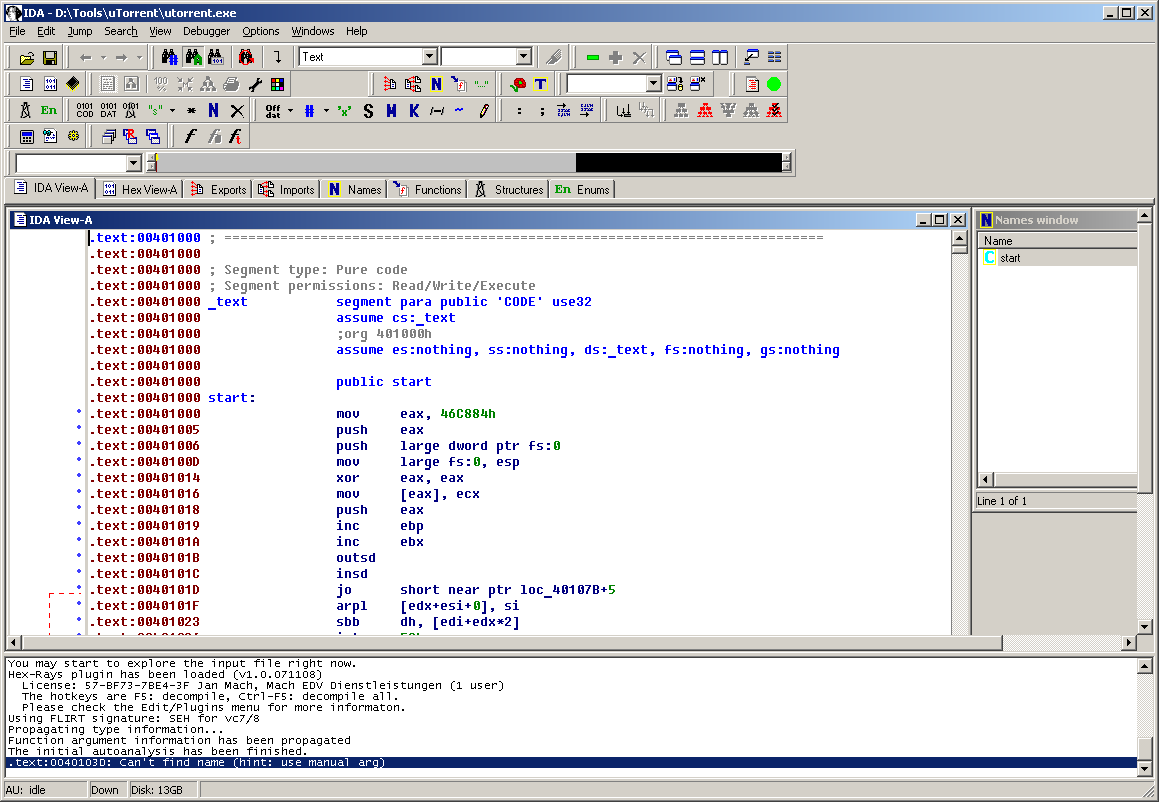The height and width of the screenshot is (802, 1159).
Task: Click the 46C884h immediate value
Action: tap(467, 414)
